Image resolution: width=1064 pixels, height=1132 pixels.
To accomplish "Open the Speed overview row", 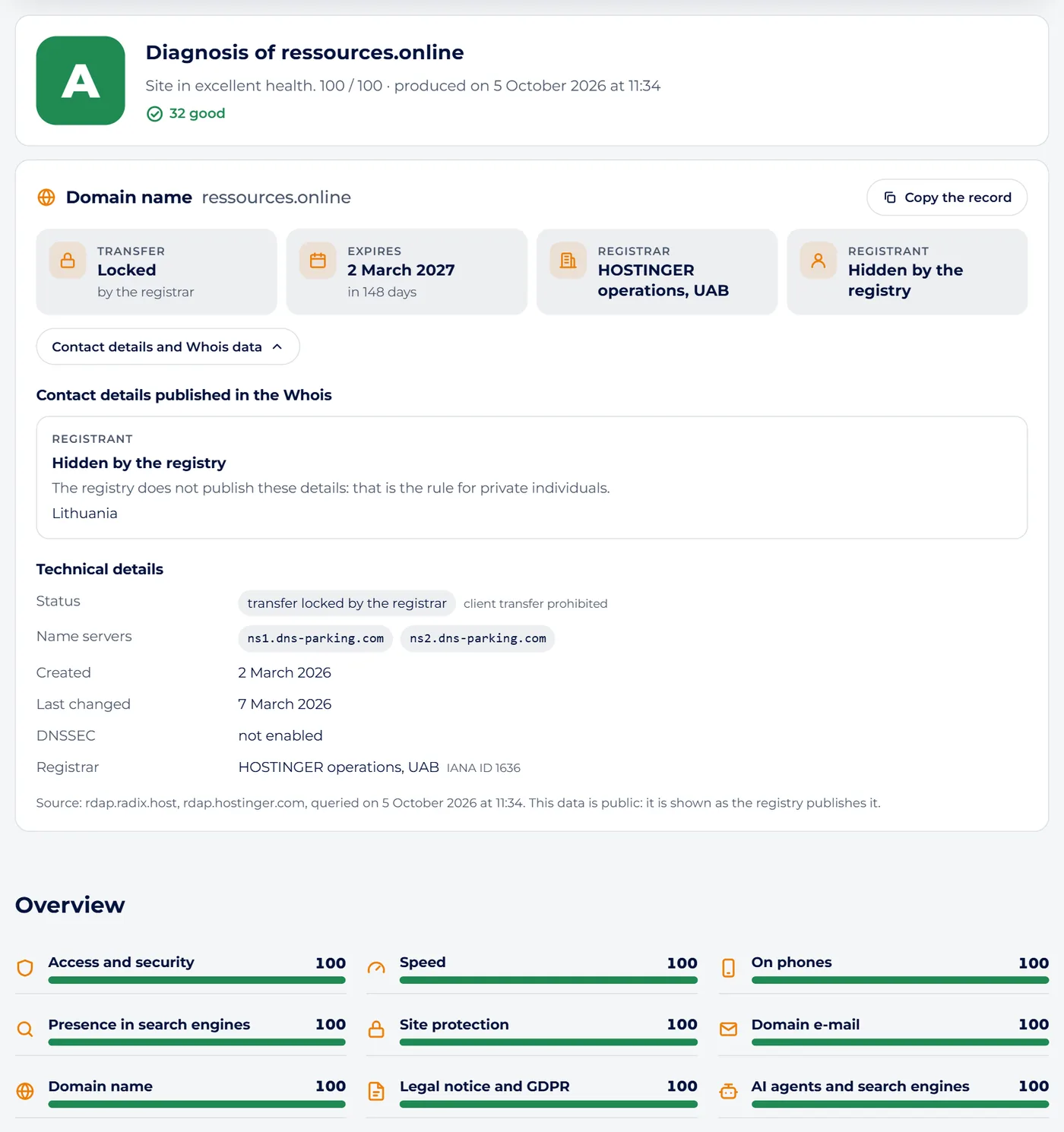I will pos(532,968).
